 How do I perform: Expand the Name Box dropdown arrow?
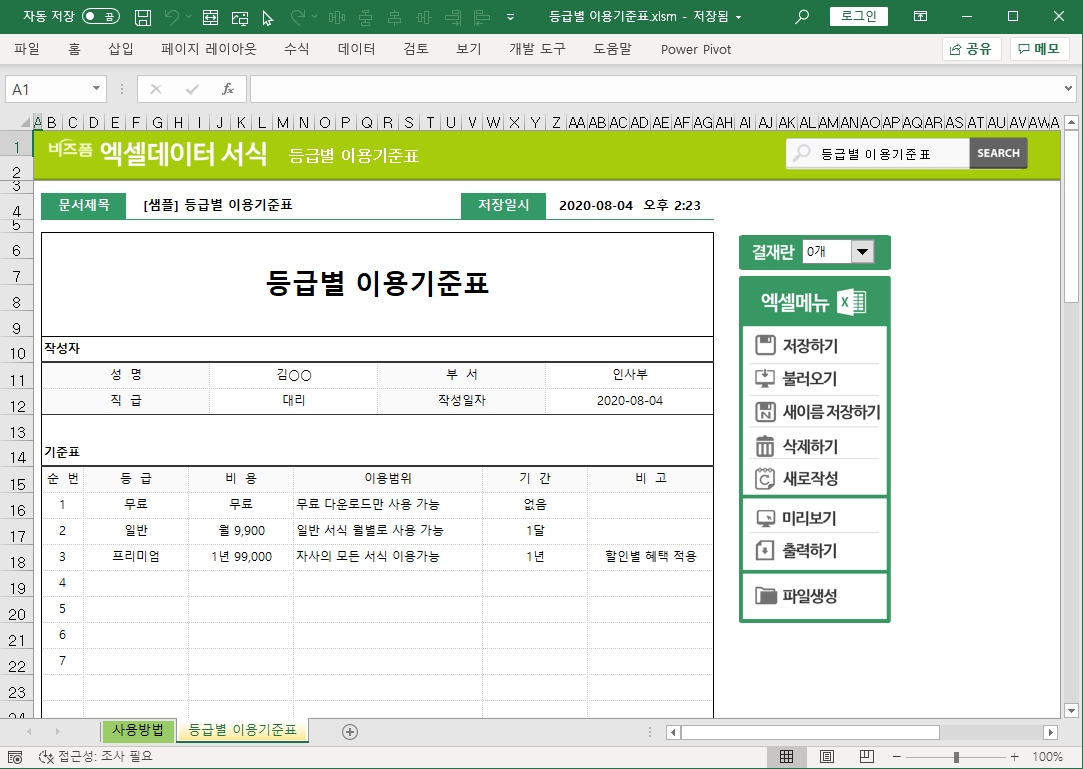pos(97,89)
